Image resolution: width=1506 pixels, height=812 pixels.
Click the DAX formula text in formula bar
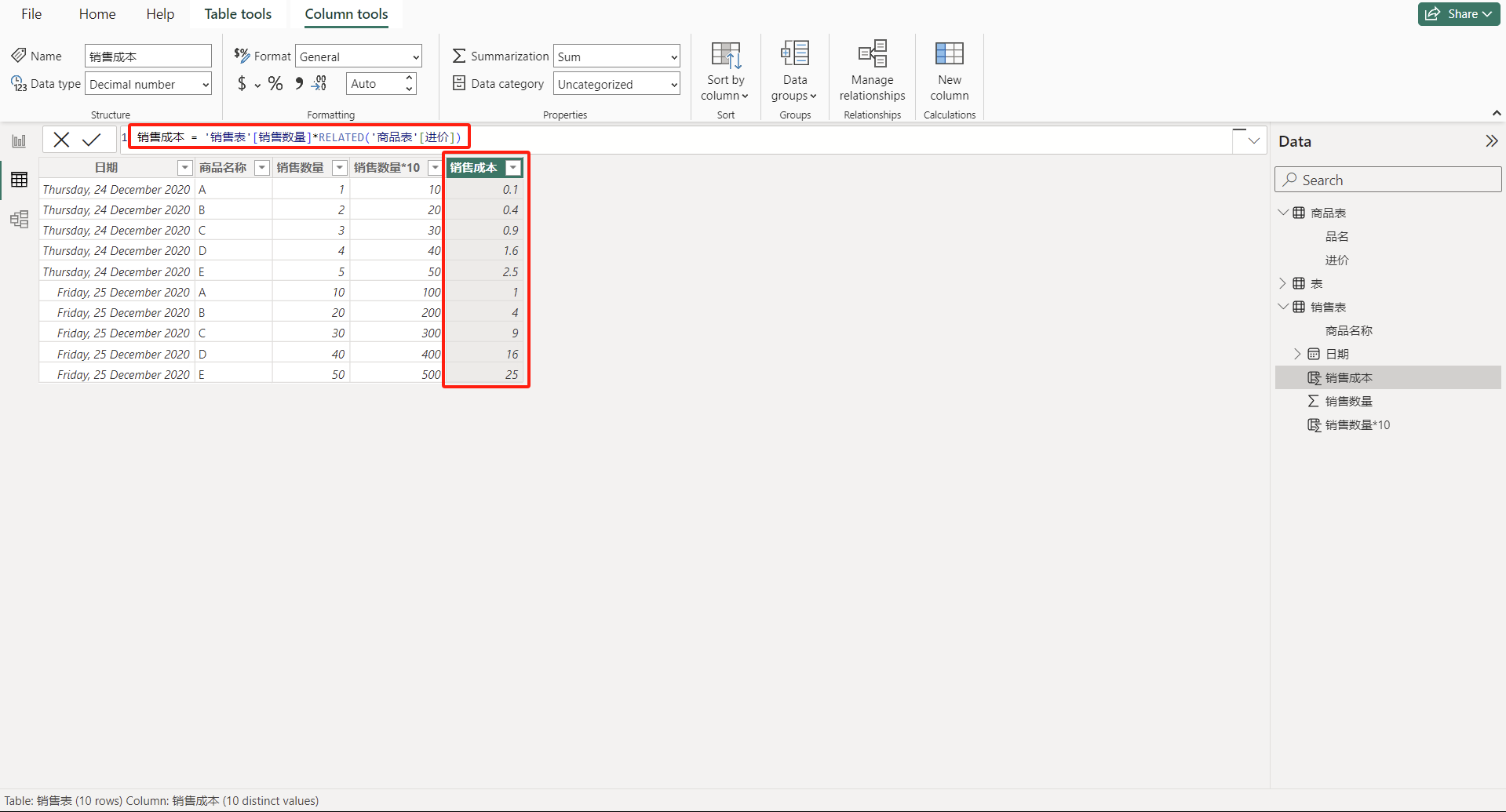(299, 137)
